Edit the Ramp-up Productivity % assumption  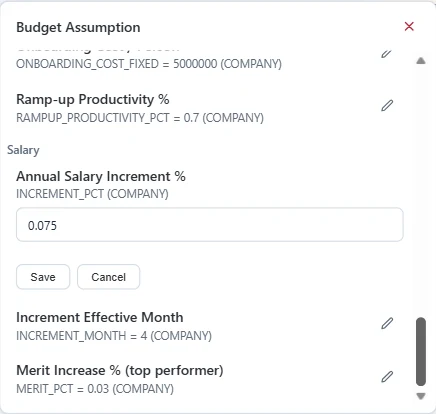(x=387, y=106)
